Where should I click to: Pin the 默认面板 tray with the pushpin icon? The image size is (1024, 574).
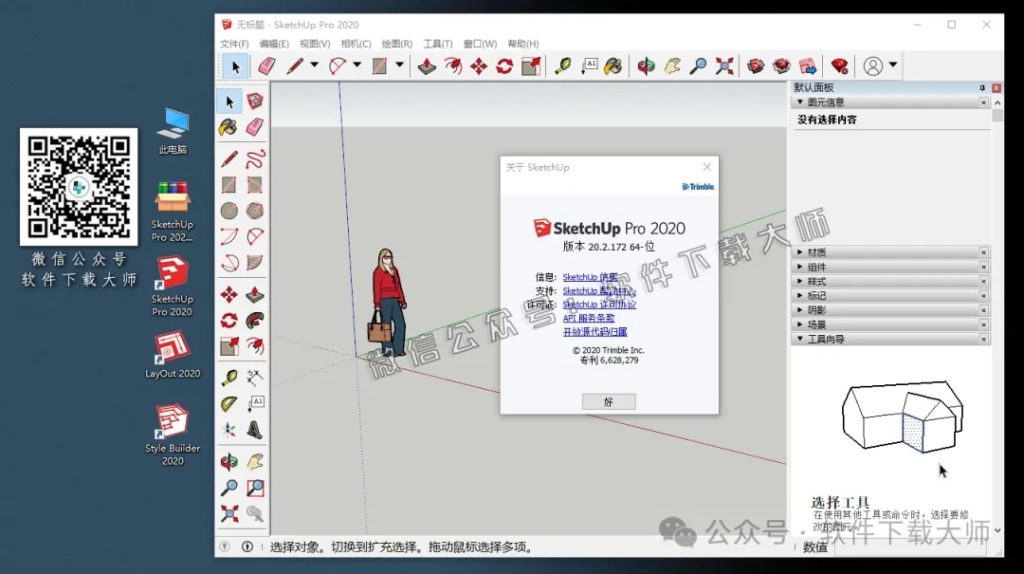pyautogui.click(x=982, y=88)
